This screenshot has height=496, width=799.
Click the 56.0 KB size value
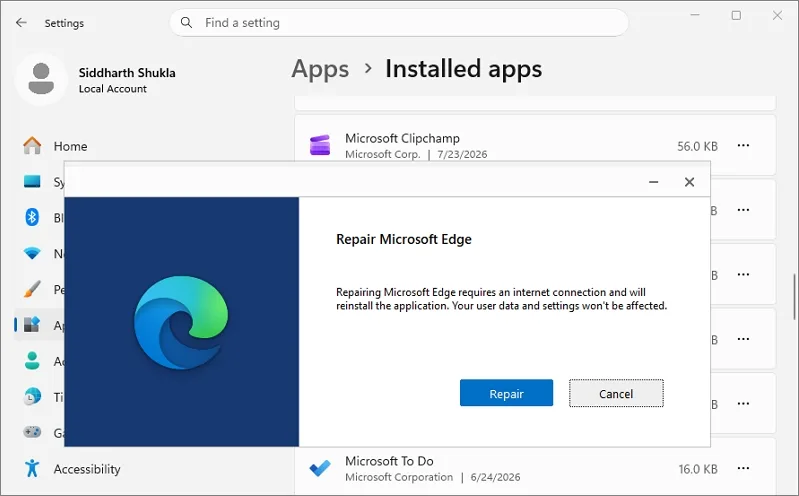click(x=697, y=146)
